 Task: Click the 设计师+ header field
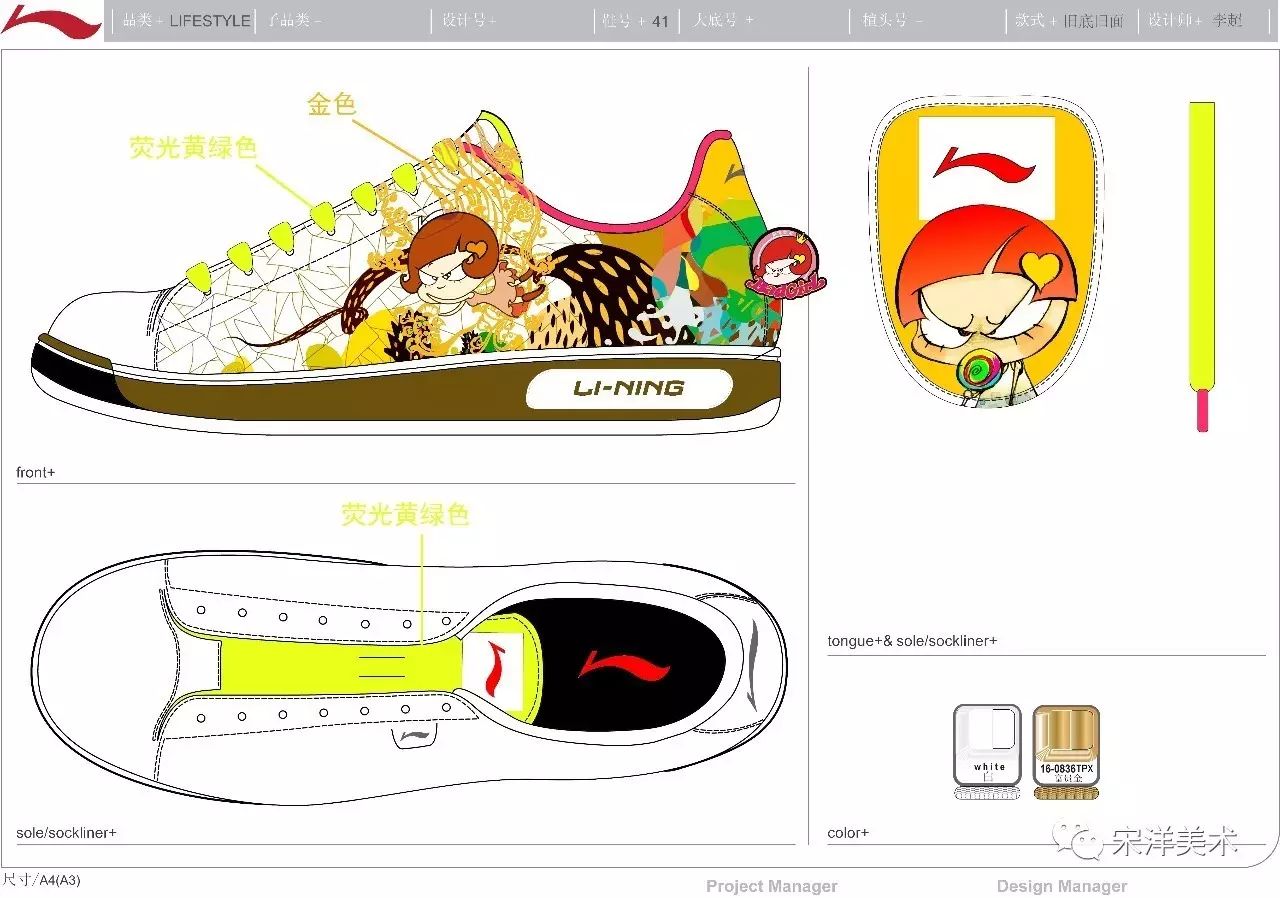[x=1195, y=20]
